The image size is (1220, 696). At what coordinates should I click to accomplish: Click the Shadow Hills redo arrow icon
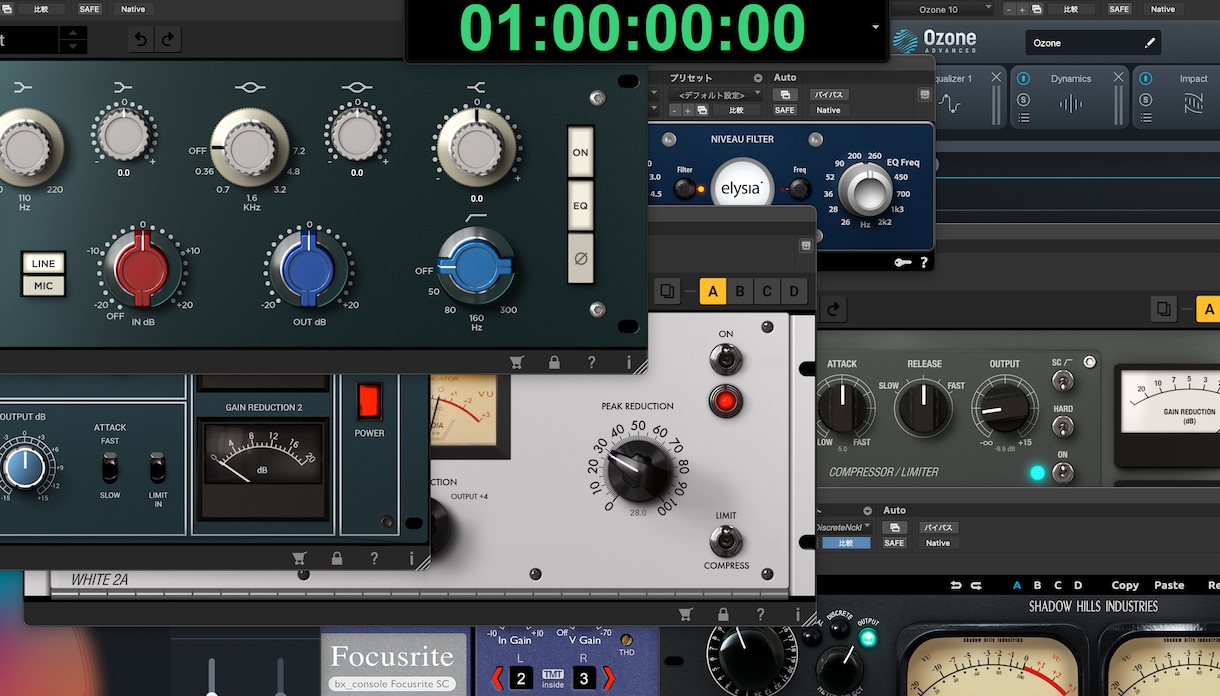pos(976,585)
